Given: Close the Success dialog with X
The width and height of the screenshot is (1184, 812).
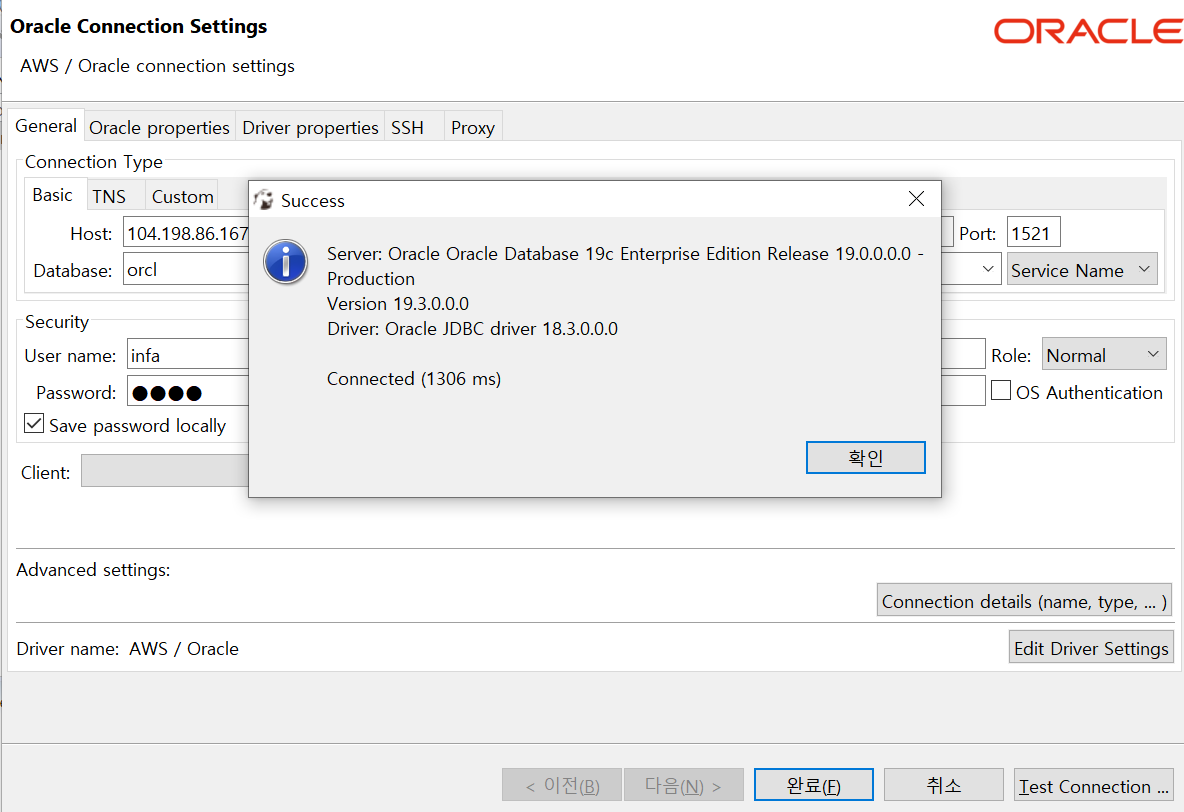Looking at the screenshot, I should 916,200.
